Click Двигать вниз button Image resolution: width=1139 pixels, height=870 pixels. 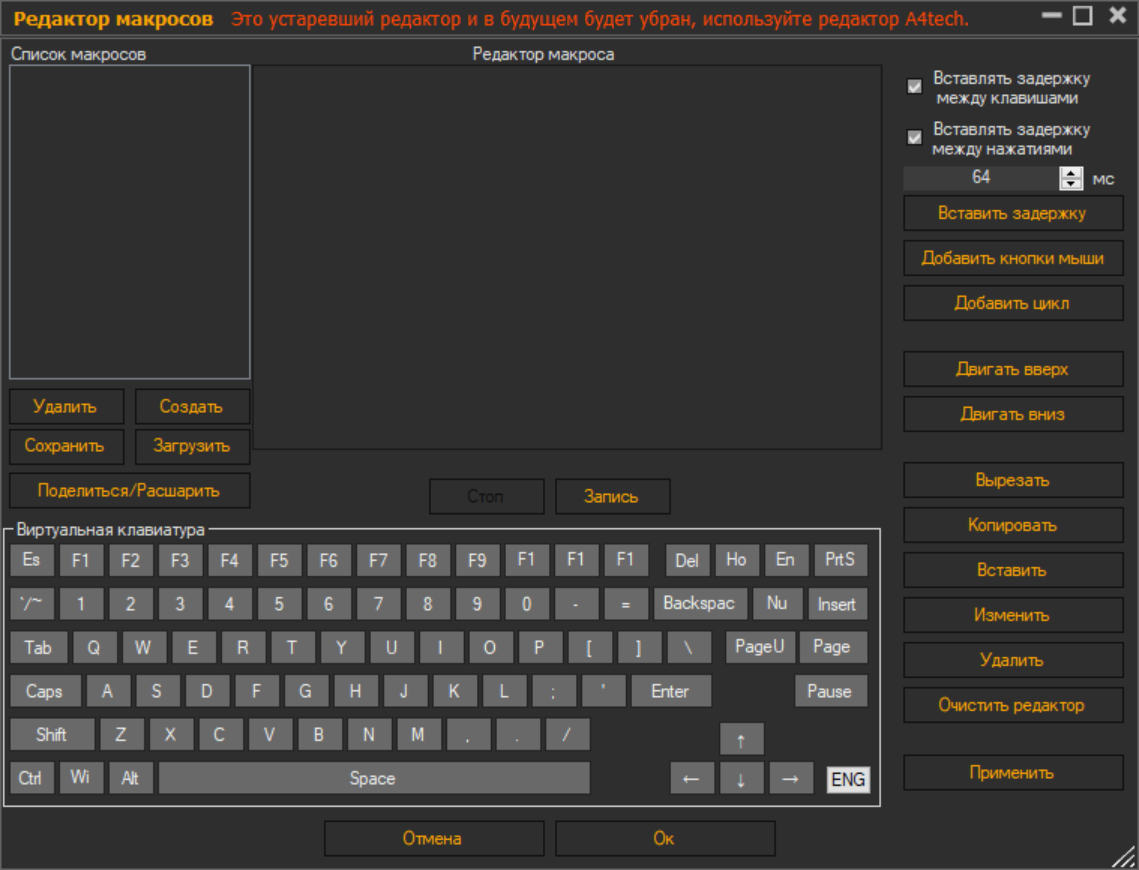(x=1013, y=415)
